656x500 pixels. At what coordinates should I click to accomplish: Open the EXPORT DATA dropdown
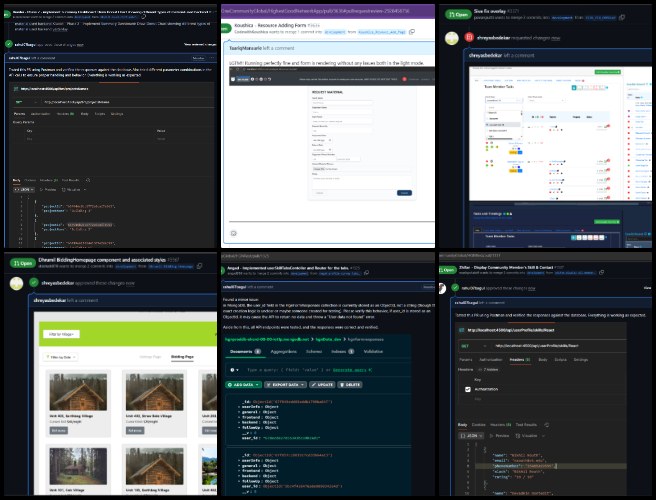(x=285, y=385)
